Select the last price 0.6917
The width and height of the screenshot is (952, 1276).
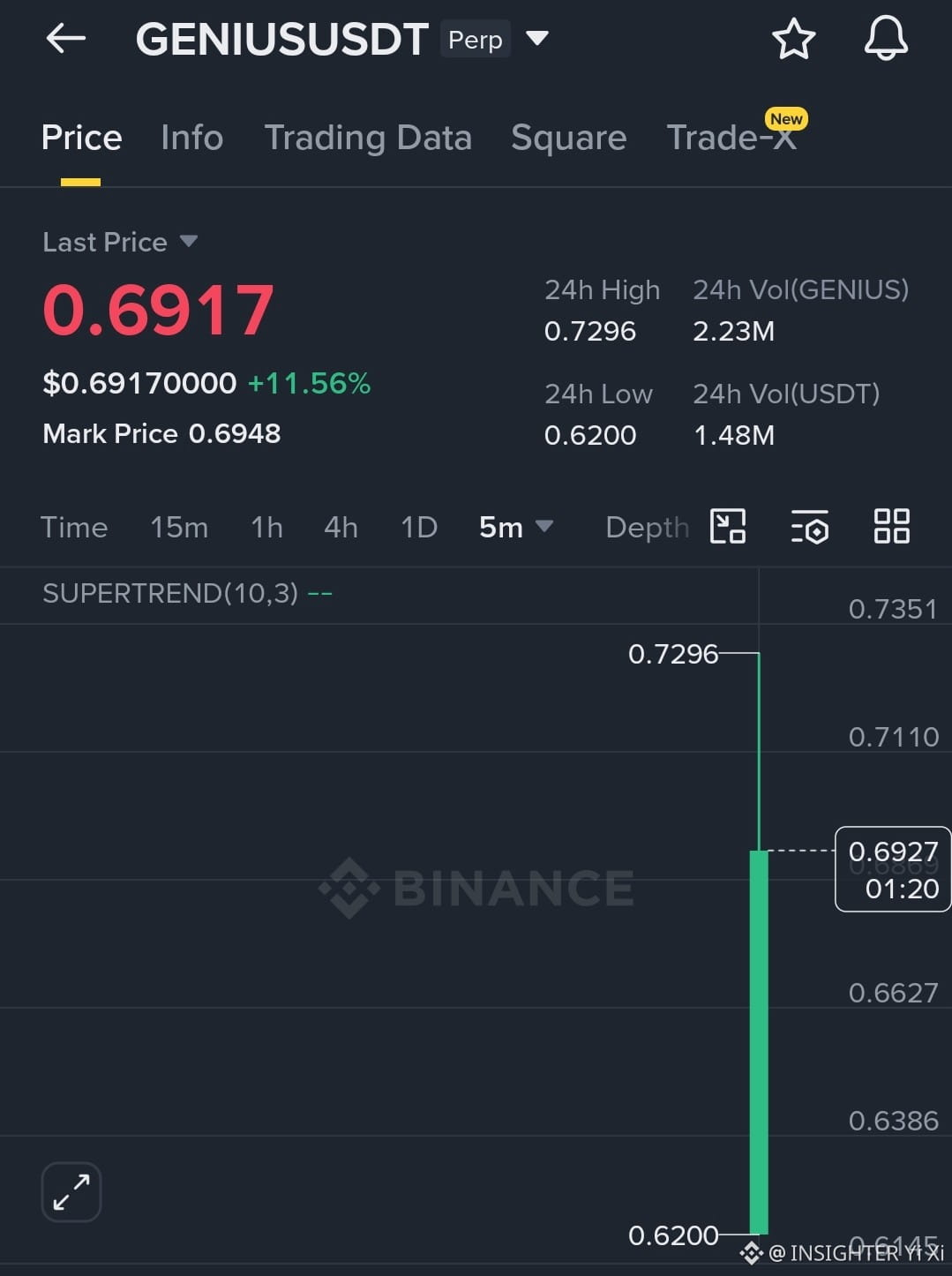pos(158,310)
